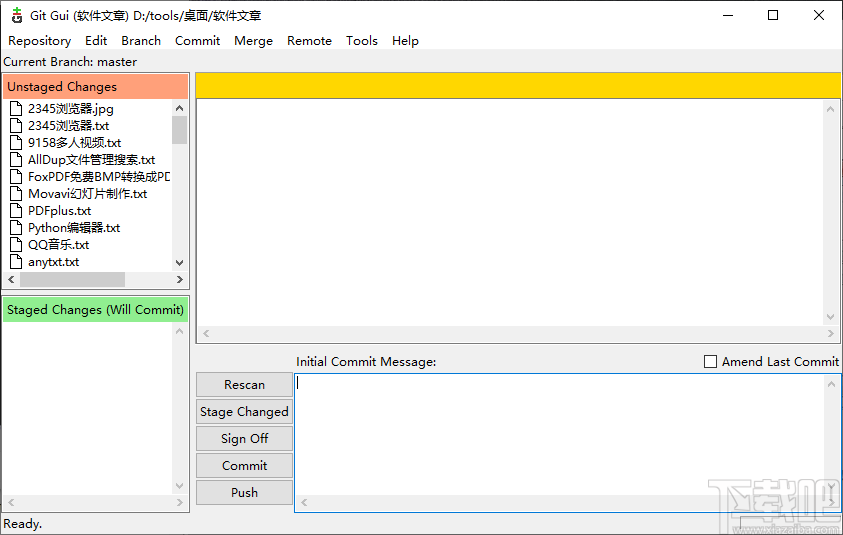843x535 pixels.
Task: Minimize the Git Gui window
Action: [x=728, y=15]
